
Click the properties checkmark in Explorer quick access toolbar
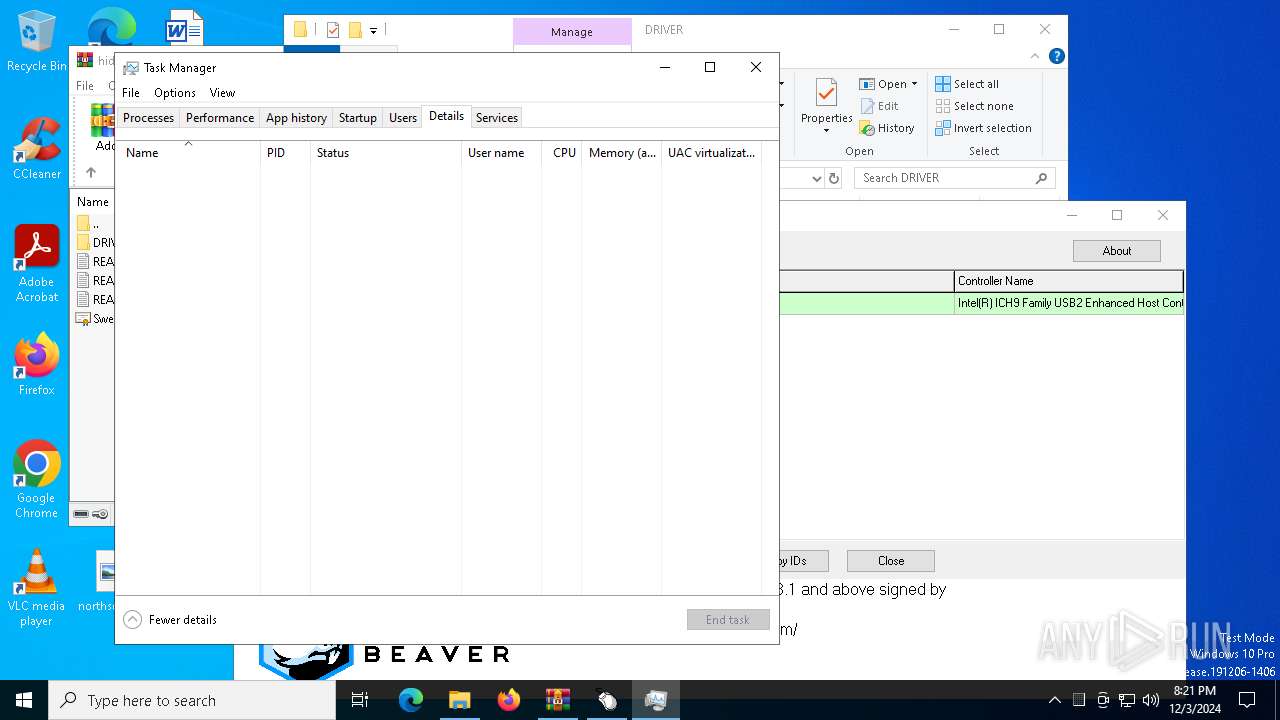click(333, 30)
